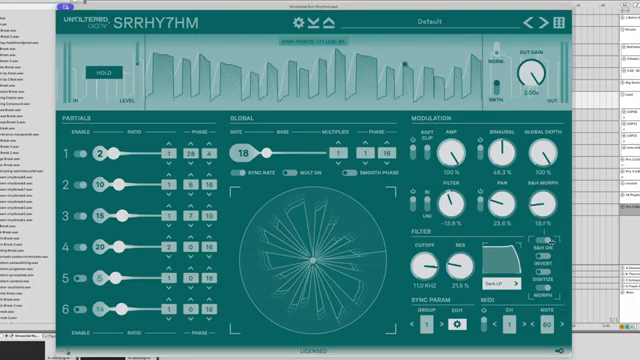The height and width of the screenshot is (360, 640).
Task: Open plugin settings gear icon
Action: pos(298,22)
